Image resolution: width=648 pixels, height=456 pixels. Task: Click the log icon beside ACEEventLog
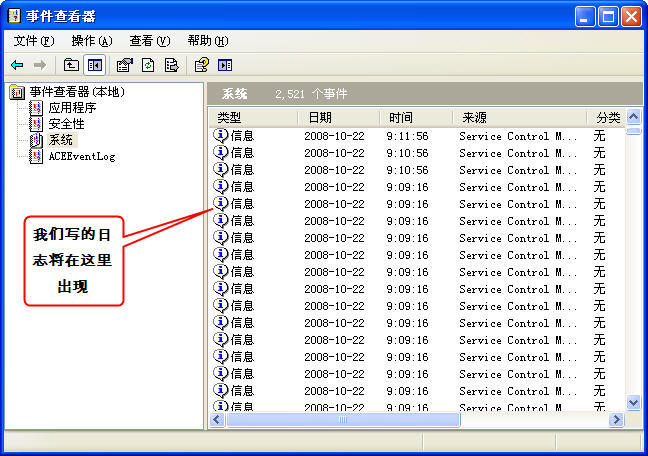coord(36,156)
